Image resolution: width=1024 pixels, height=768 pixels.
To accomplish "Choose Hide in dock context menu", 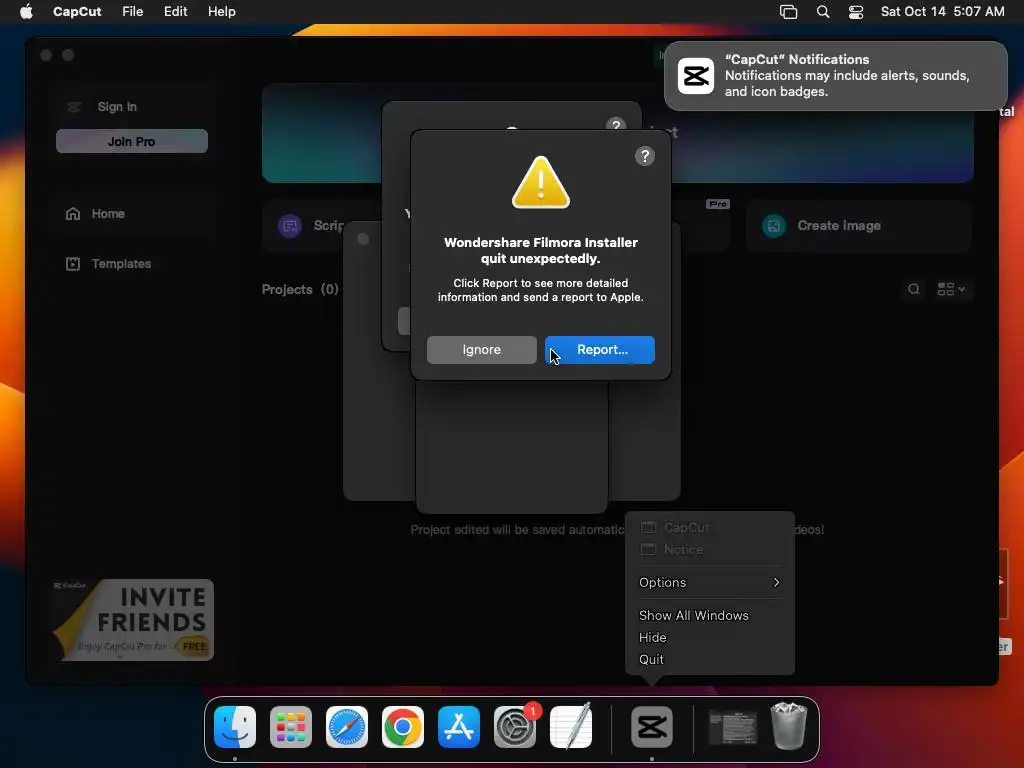I will (710, 637).
